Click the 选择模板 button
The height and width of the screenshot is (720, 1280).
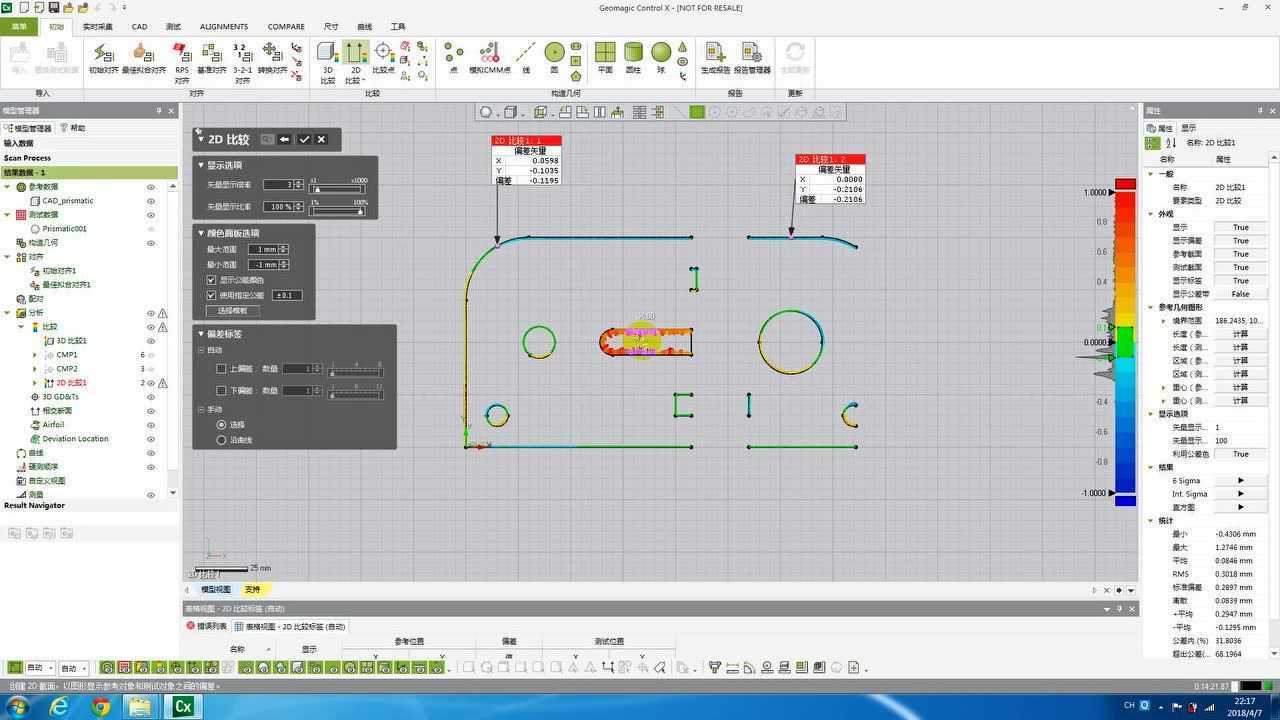click(x=232, y=310)
